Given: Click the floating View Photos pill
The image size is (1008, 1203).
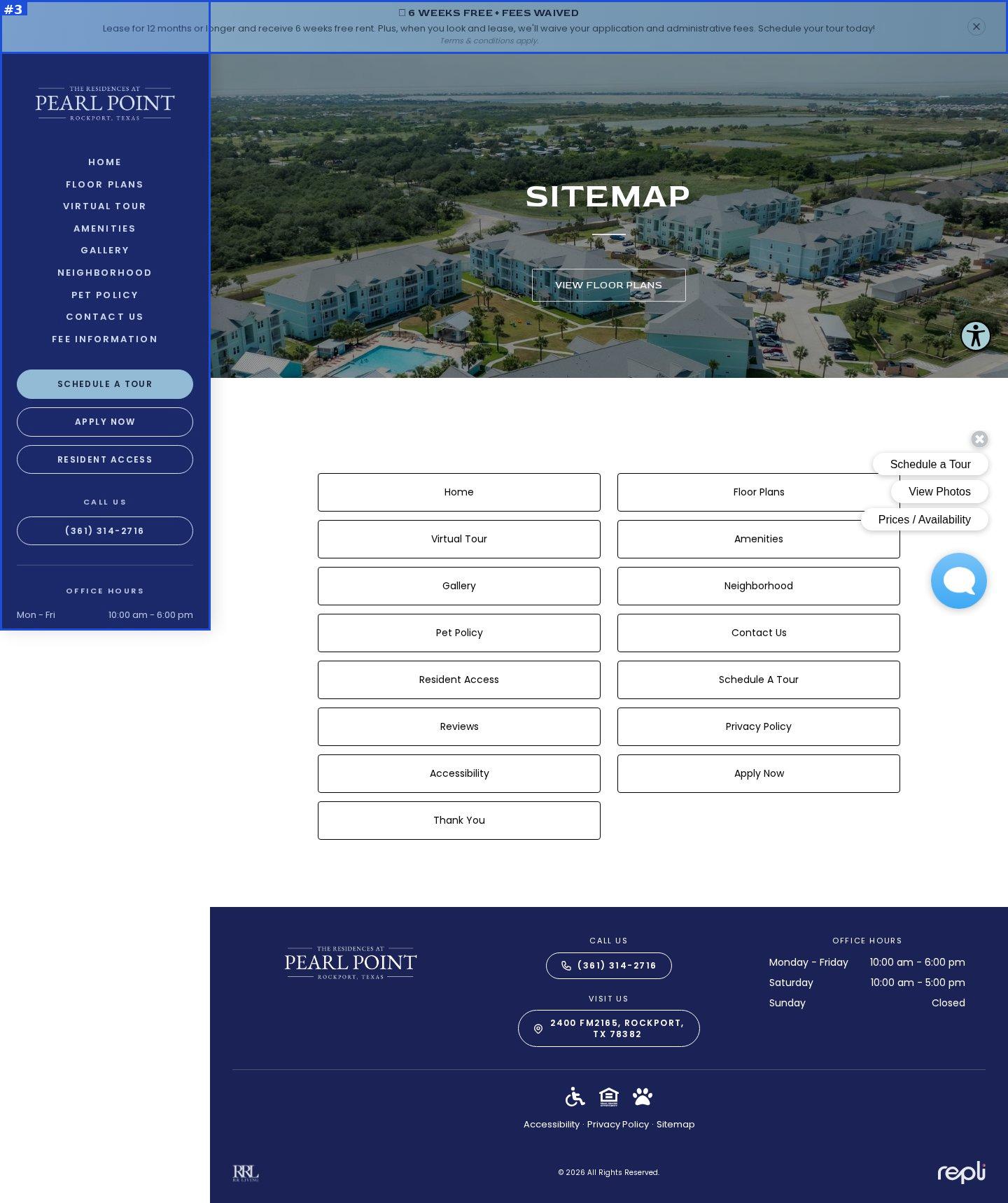Looking at the screenshot, I should pos(939,492).
